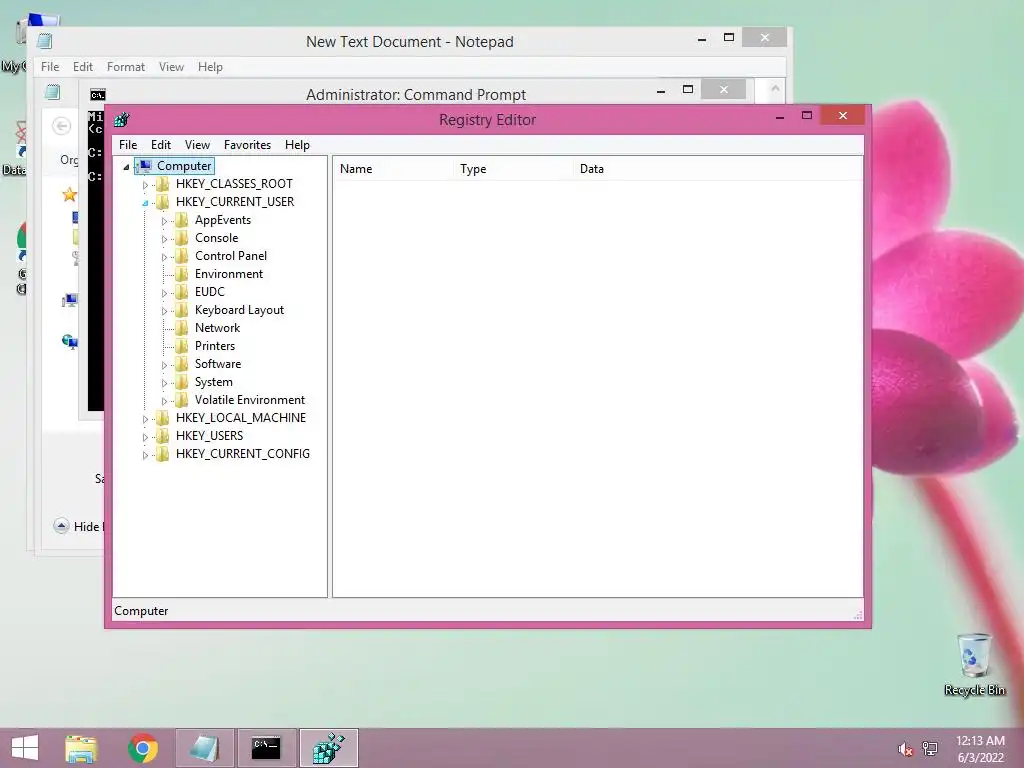Expand the Control Panel key
This screenshot has width=1024, height=768.
pyautogui.click(x=164, y=257)
